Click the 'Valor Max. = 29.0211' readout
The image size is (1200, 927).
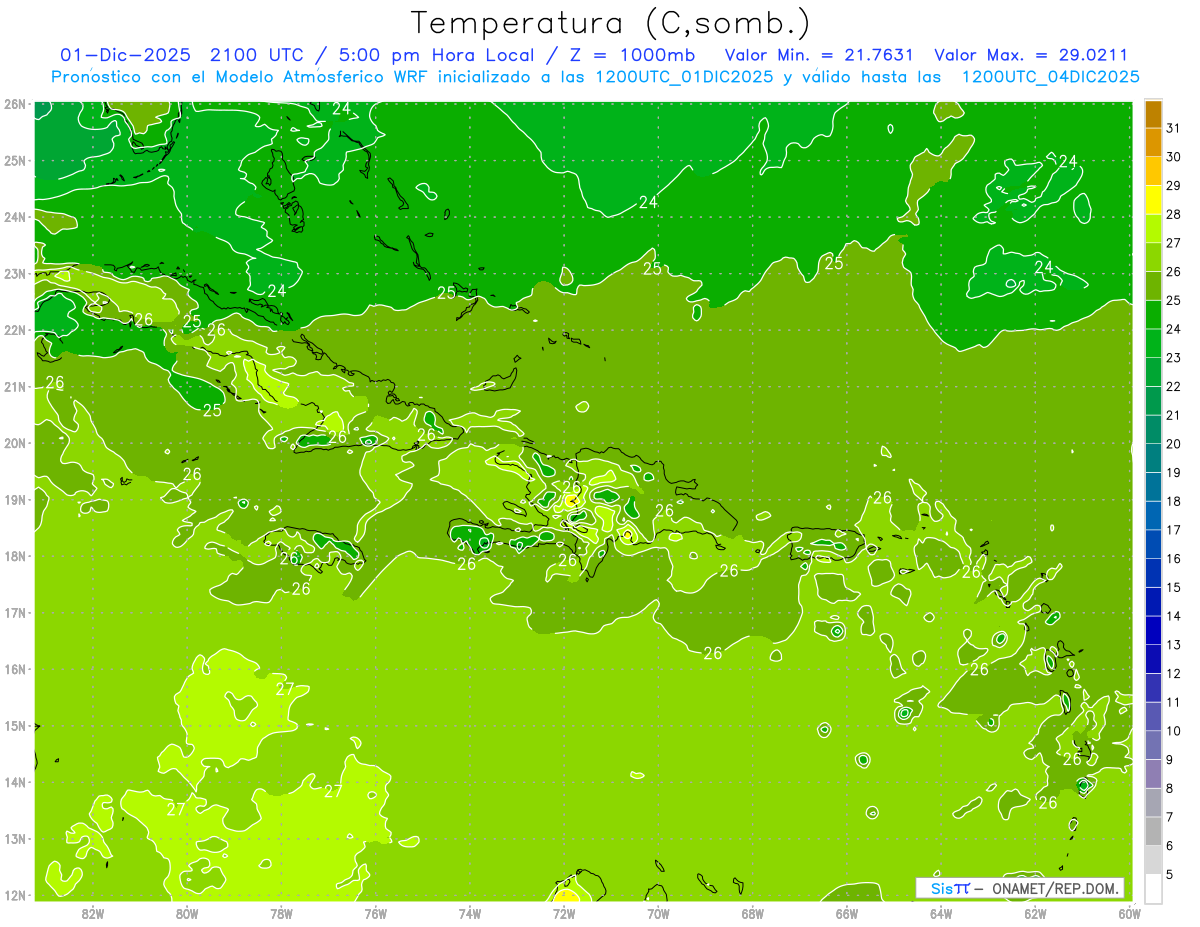pyautogui.click(x=1031, y=55)
